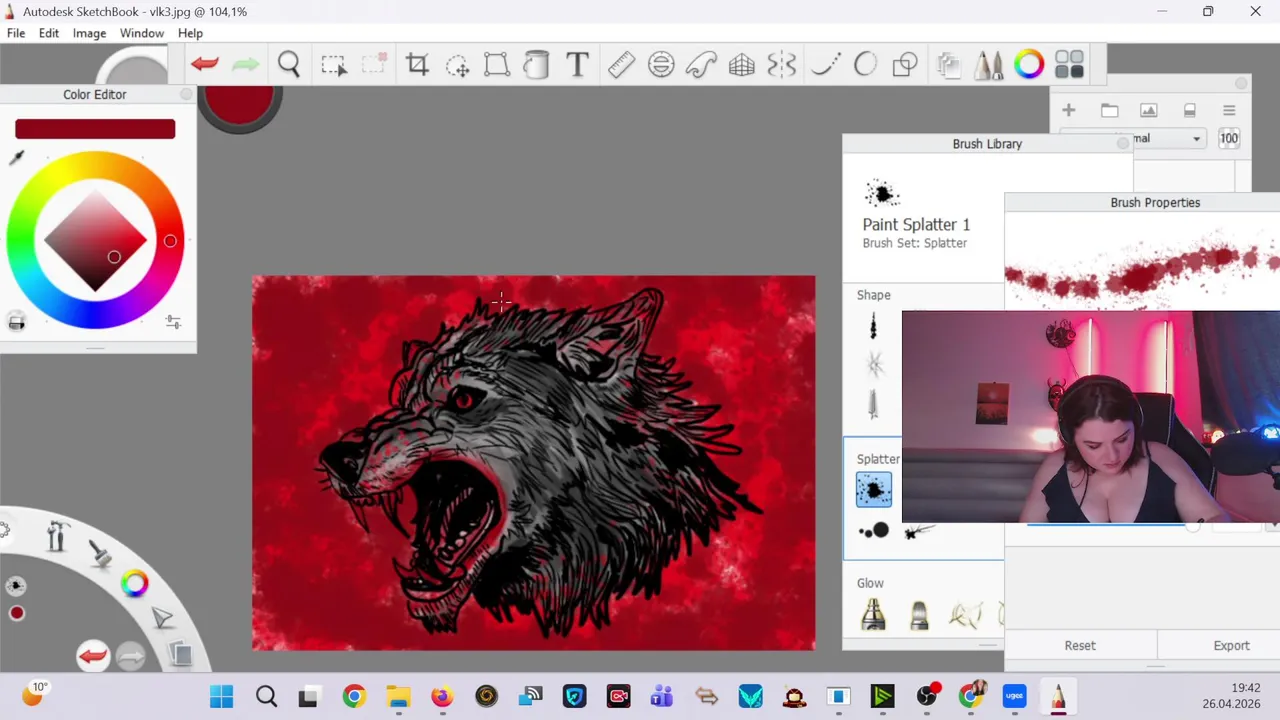Close the Color Editor panel
Screen dimensions: 1280x720
(x=186, y=94)
